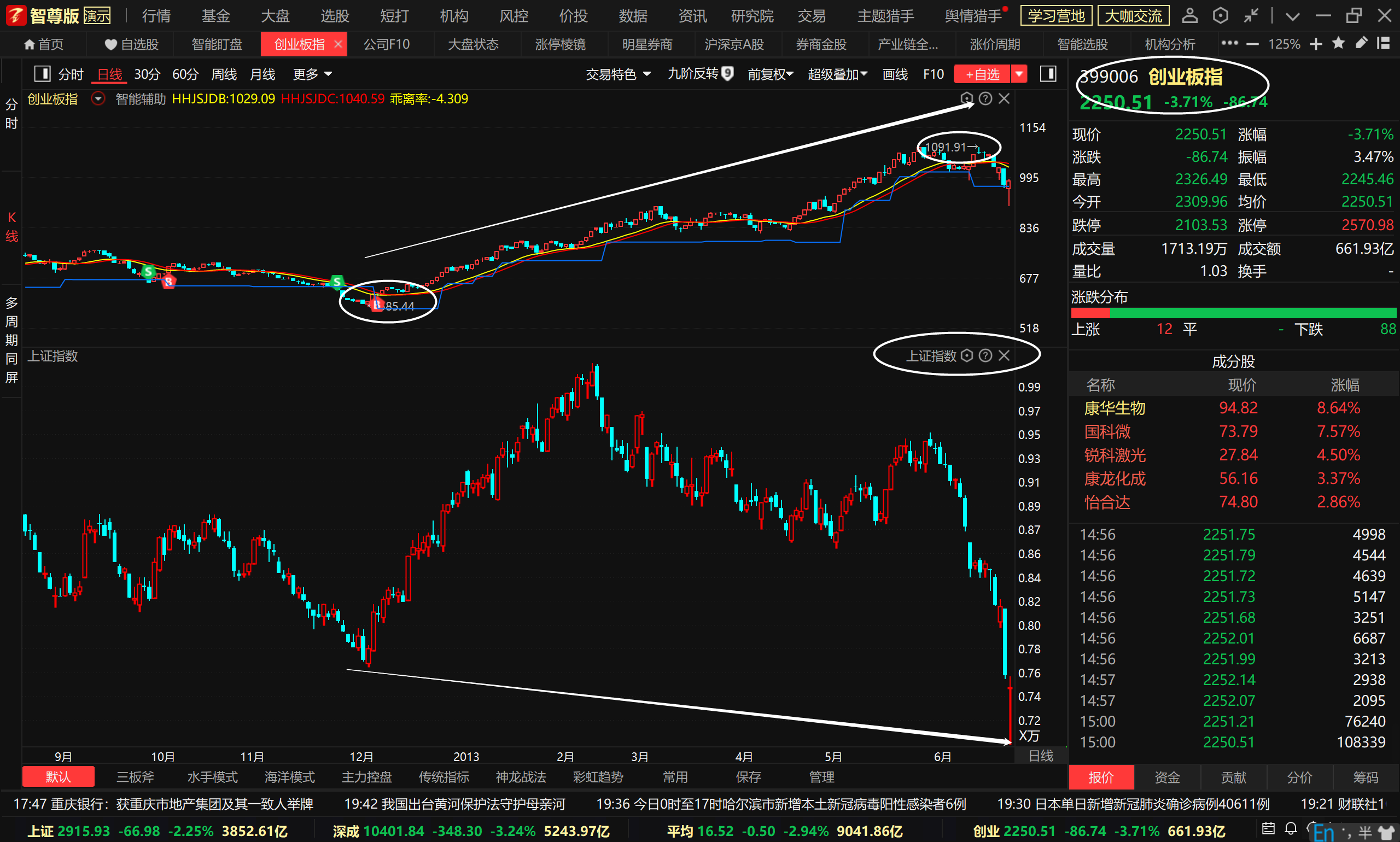Open the three-dots more tabs menu

[1229, 43]
